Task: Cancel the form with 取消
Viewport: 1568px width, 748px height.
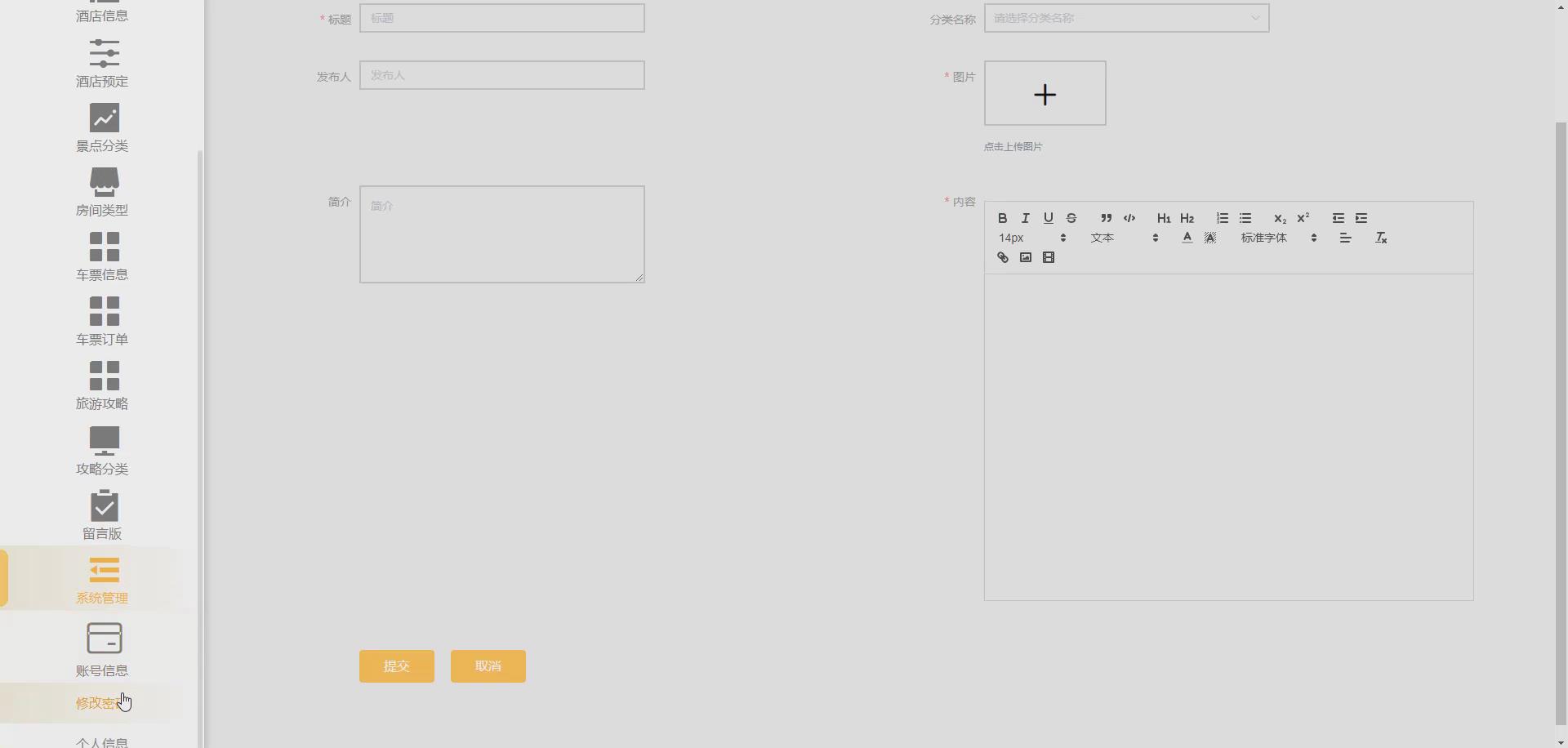Action: pos(488,666)
